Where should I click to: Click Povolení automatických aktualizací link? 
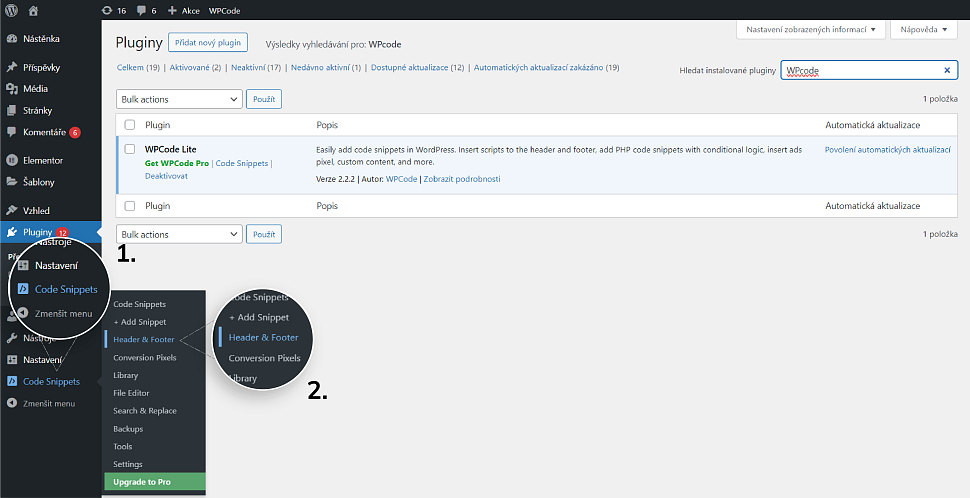coord(888,150)
